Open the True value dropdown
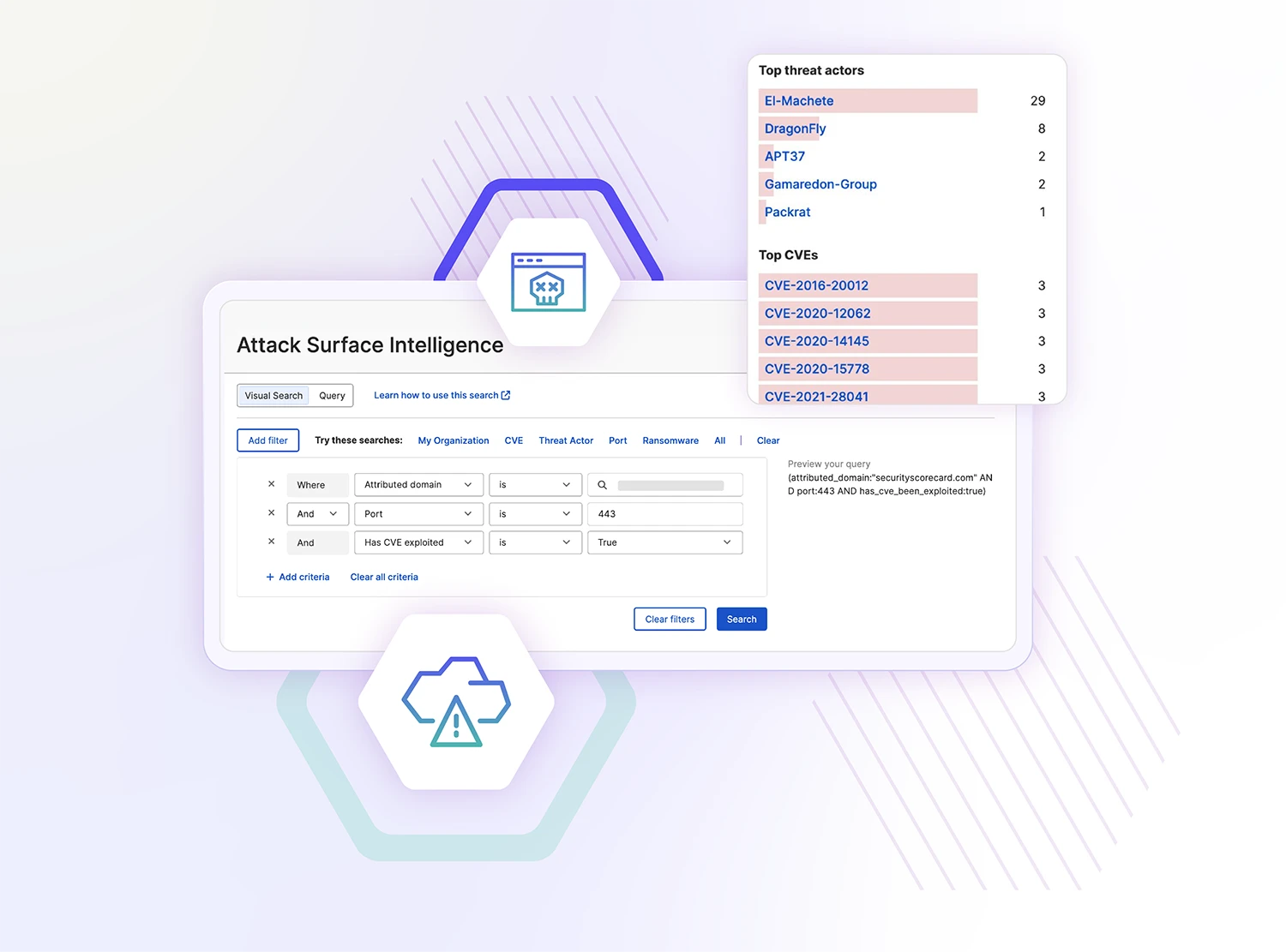1286x952 pixels. (664, 542)
